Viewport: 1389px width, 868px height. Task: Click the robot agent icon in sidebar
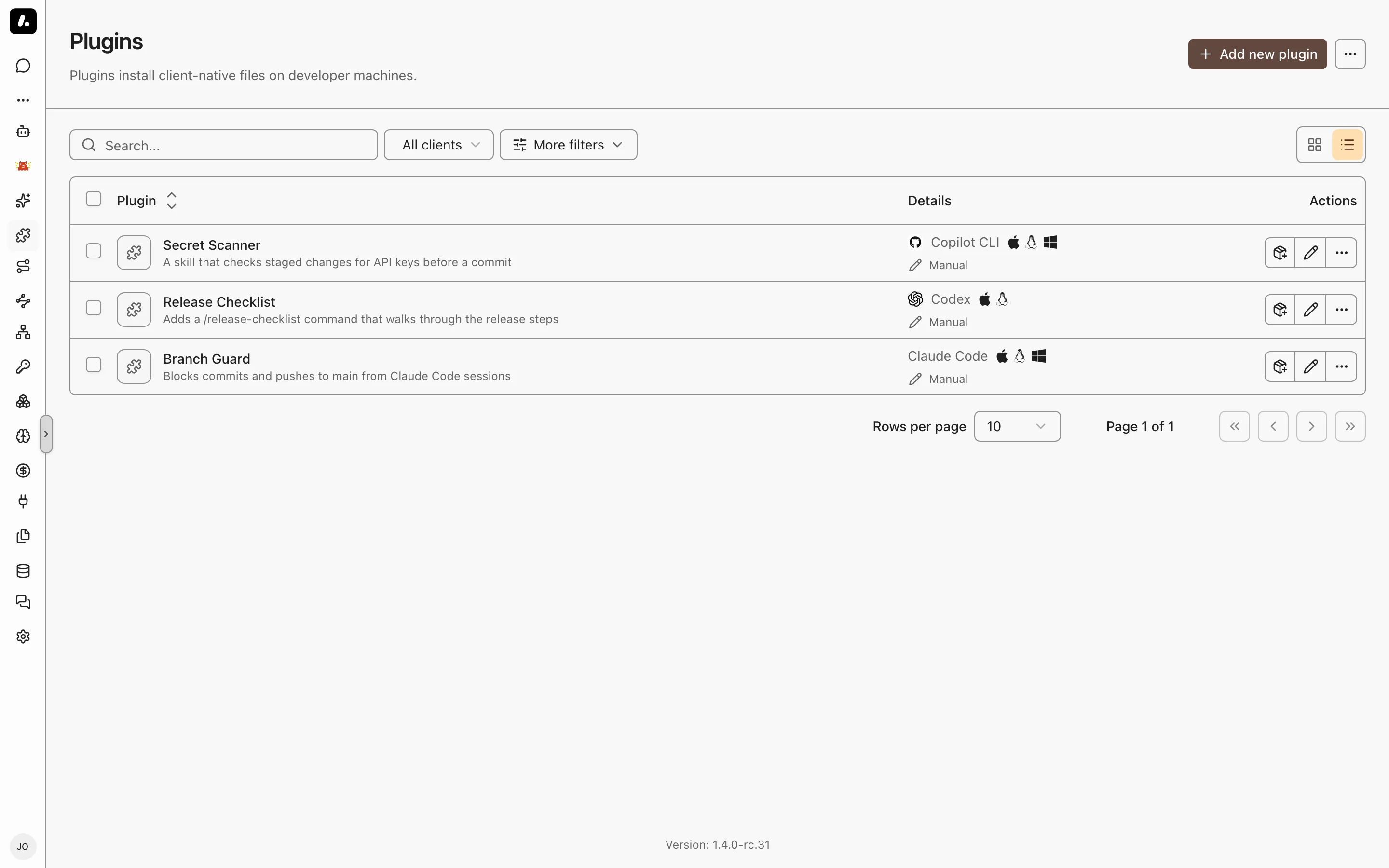pyautogui.click(x=23, y=132)
